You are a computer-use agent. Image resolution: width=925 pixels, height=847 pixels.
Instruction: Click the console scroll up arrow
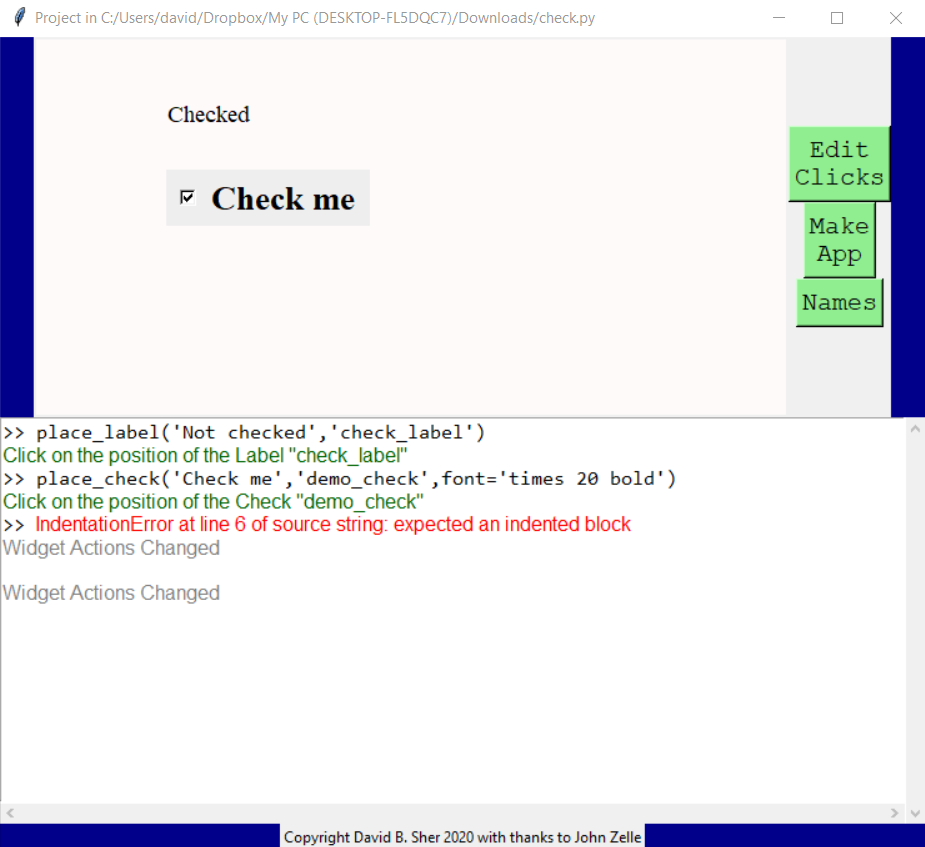pyautogui.click(x=915, y=429)
